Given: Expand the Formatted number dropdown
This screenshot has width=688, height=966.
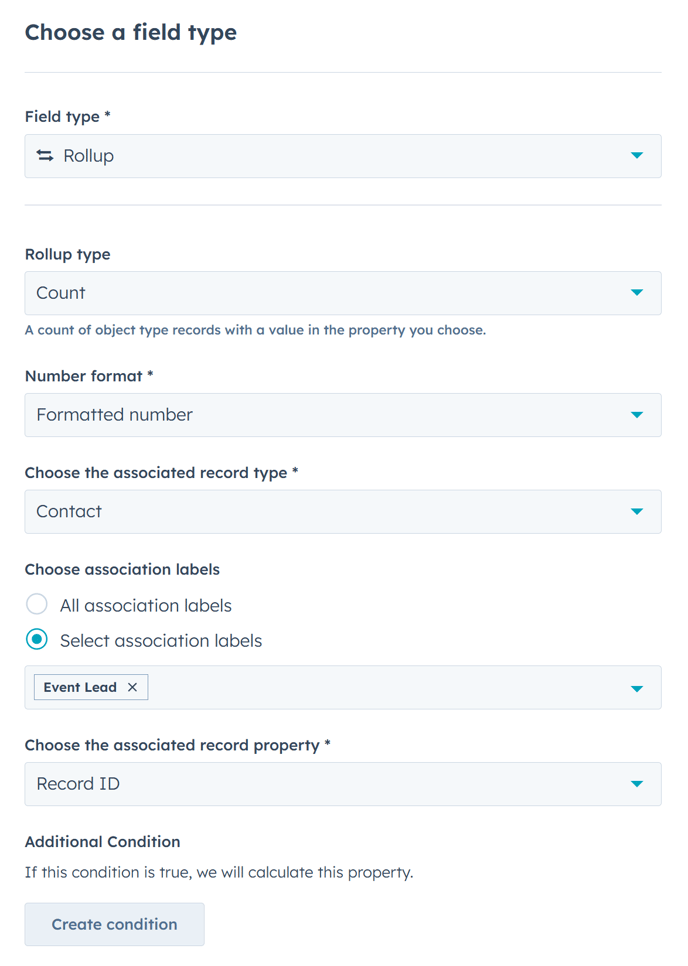Looking at the screenshot, I should 342,415.
